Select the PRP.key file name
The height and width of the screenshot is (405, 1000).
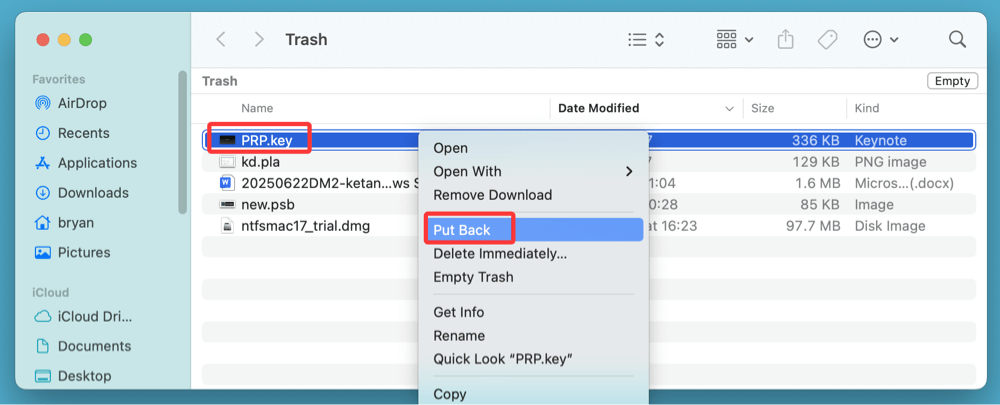267,140
